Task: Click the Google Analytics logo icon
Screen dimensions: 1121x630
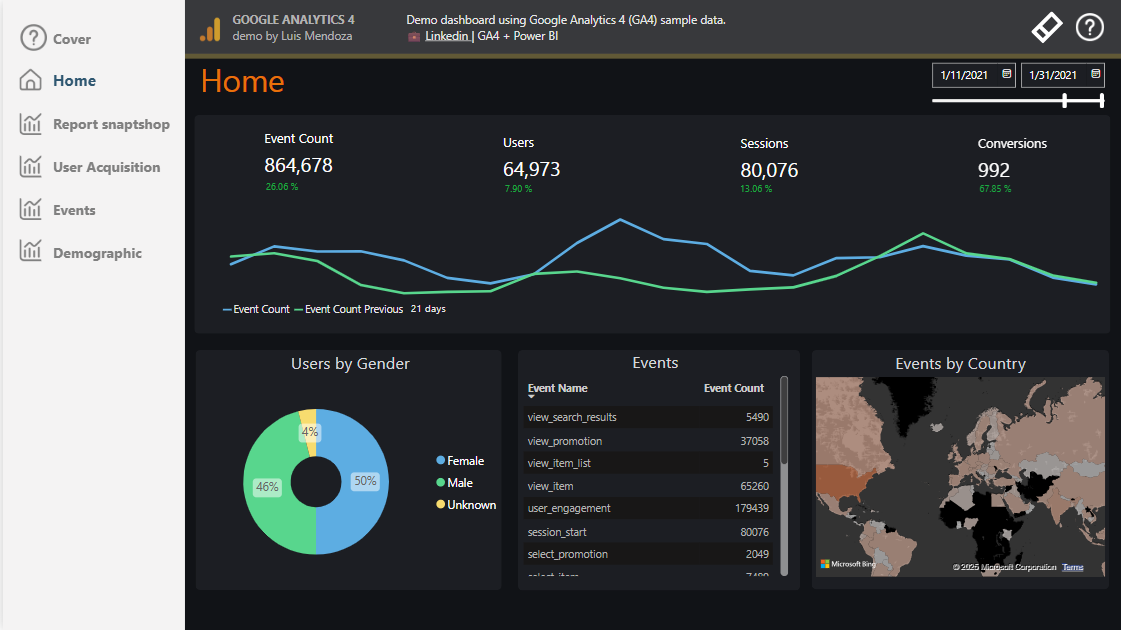Action: pos(210,29)
